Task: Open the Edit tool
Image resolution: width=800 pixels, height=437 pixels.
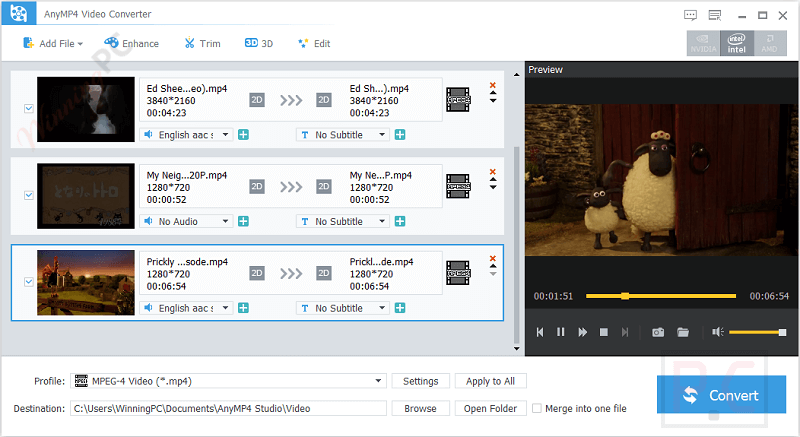Action: 314,43
